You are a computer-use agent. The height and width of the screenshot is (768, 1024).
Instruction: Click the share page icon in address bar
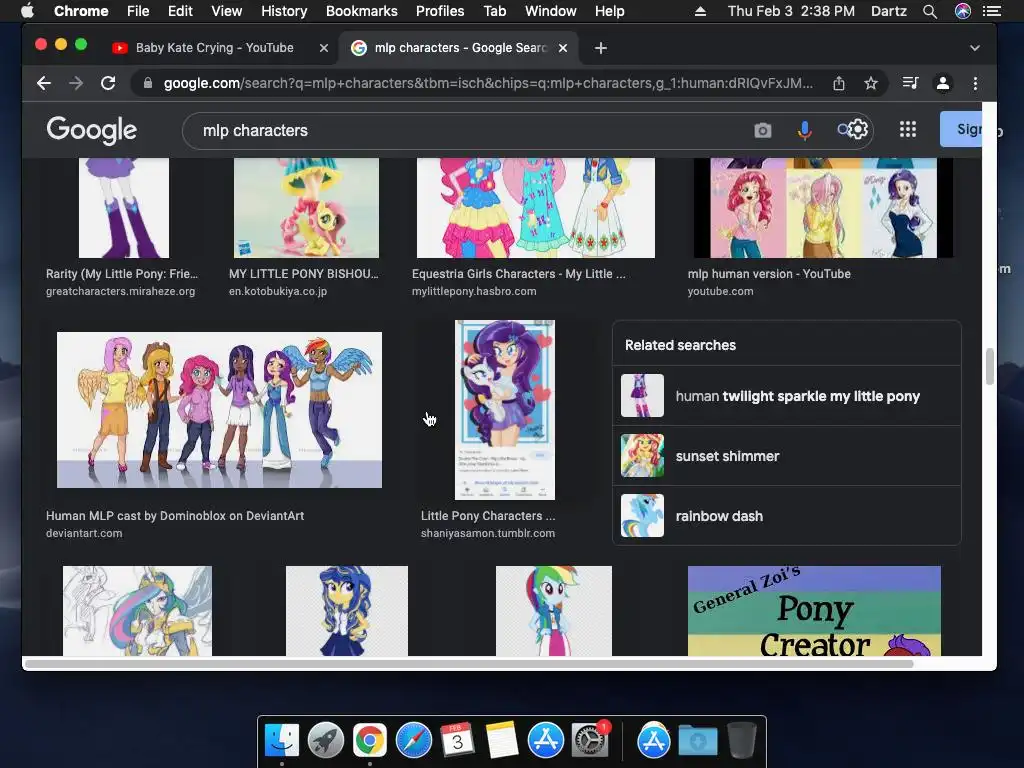click(839, 83)
